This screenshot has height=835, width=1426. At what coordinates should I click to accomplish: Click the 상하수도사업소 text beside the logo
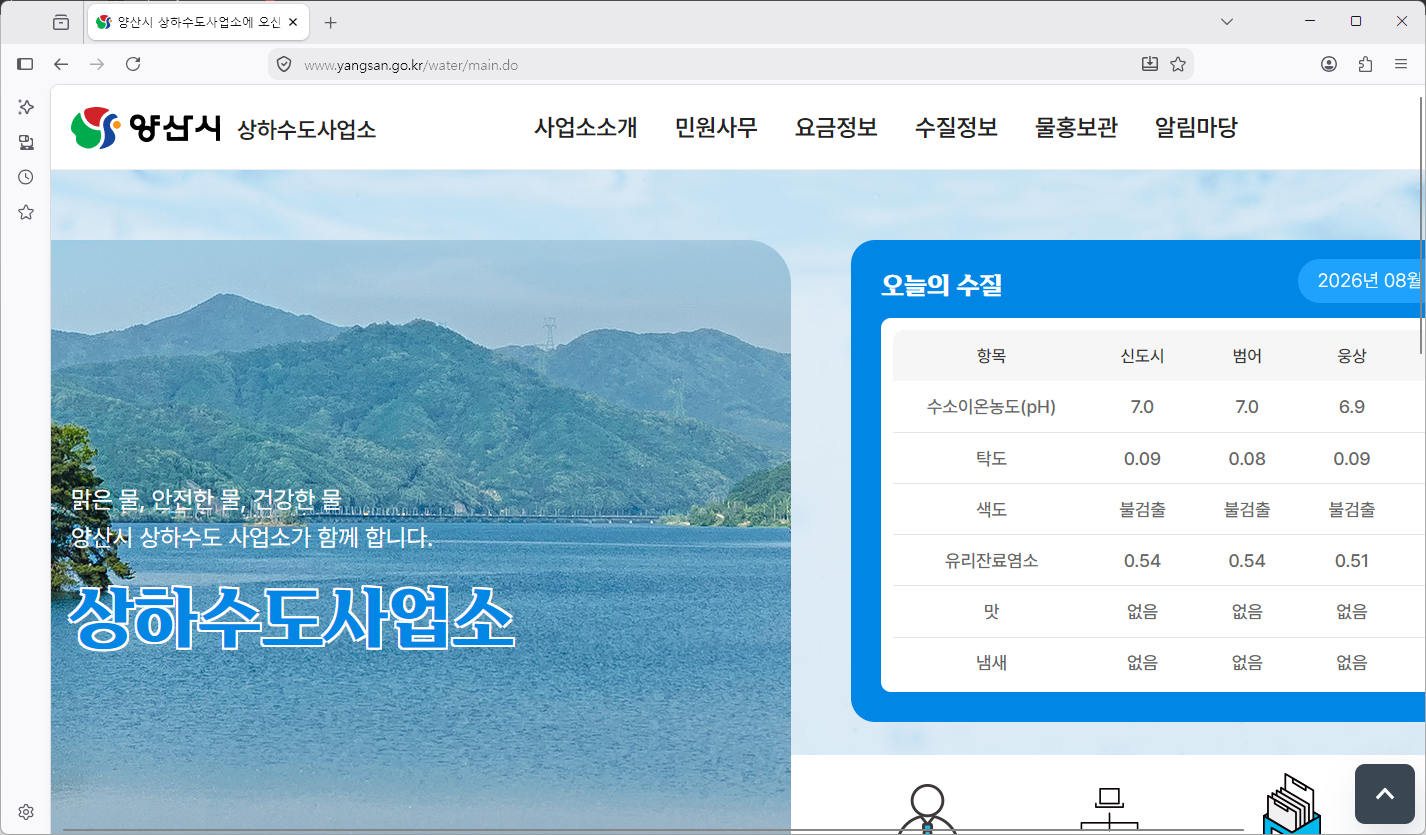307,129
